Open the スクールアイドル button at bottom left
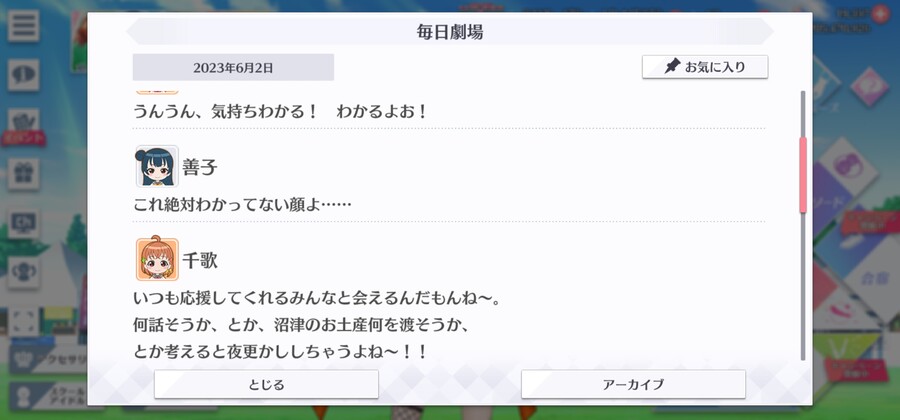Image resolution: width=900 pixels, height=420 pixels. (49, 396)
